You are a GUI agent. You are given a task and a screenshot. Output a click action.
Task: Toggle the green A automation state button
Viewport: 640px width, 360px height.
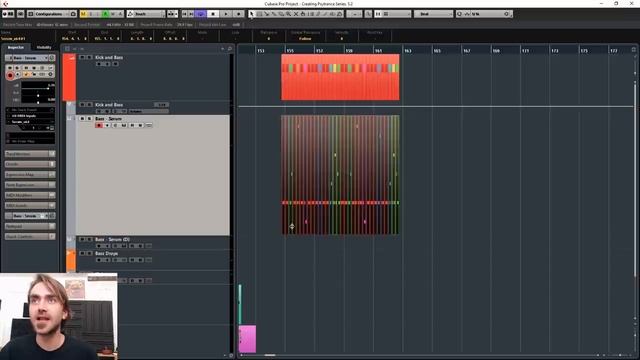[105, 14]
